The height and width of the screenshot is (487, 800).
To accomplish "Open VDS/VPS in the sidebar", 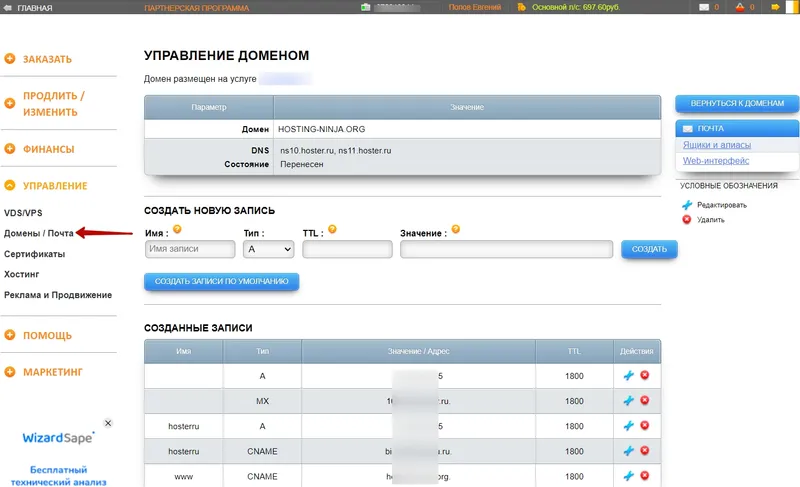I will point(23,213).
